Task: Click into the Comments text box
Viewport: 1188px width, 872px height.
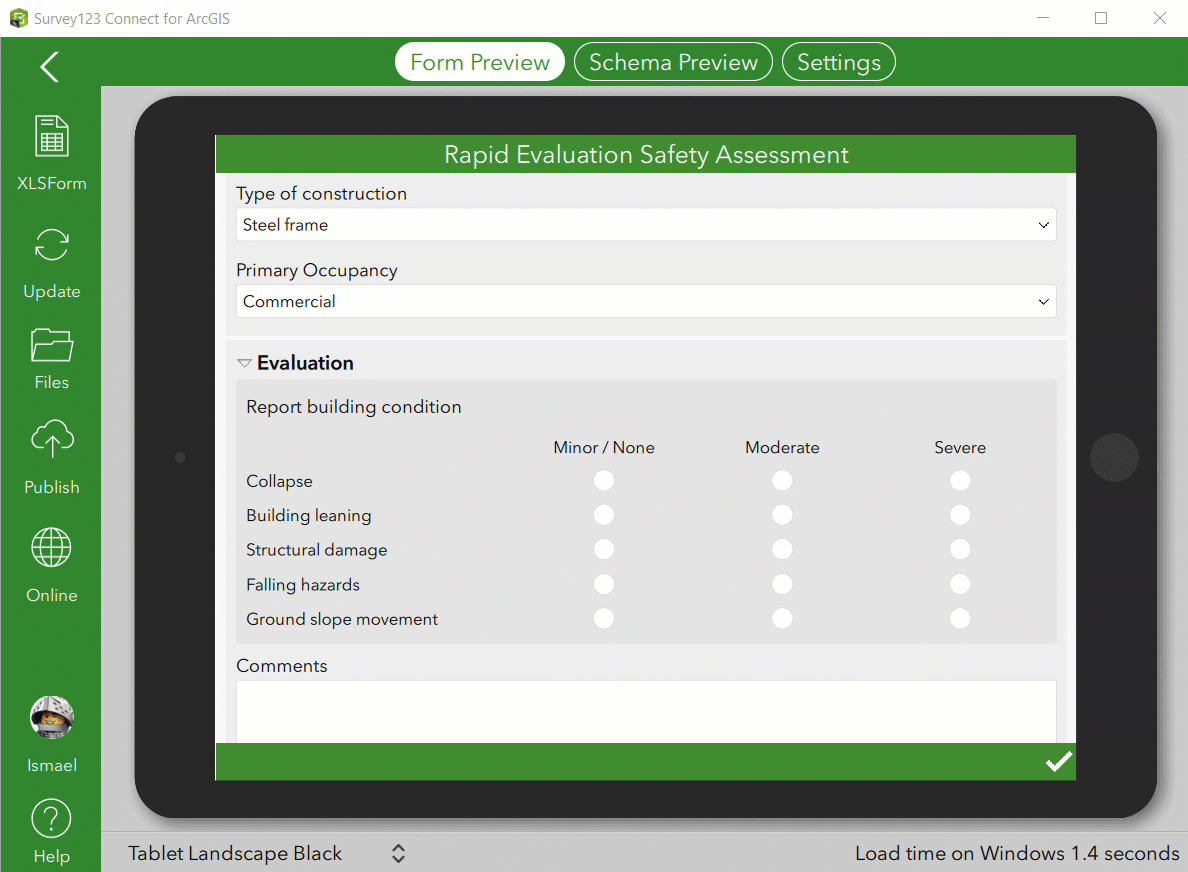Action: point(646,711)
